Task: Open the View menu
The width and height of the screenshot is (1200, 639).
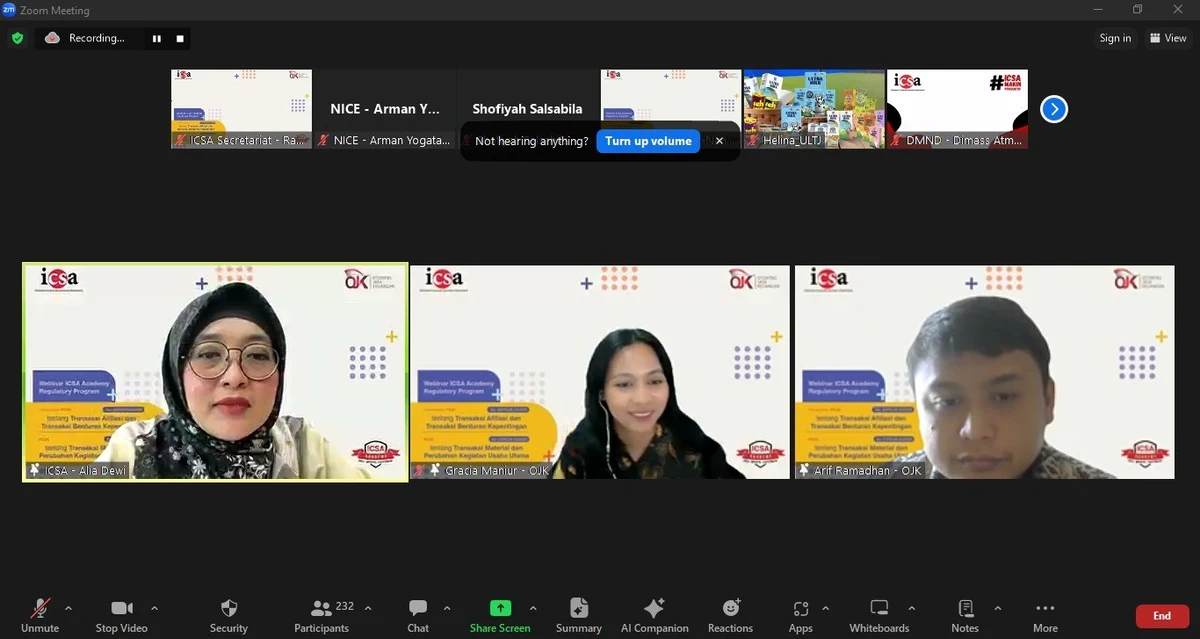Action: coord(1168,38)
